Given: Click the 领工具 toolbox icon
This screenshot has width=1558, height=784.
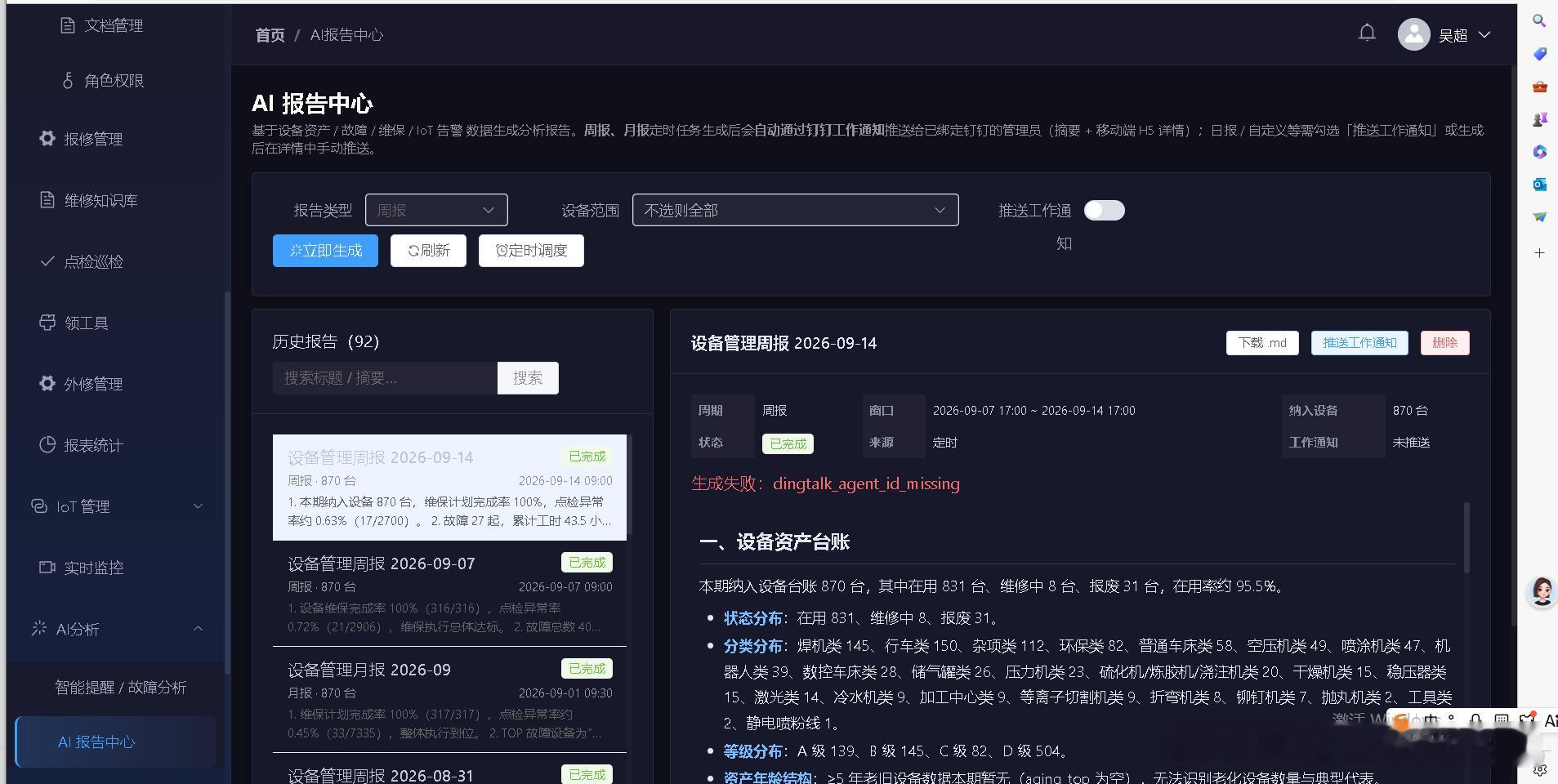Looking at the screenshot, I should [47, 322].
